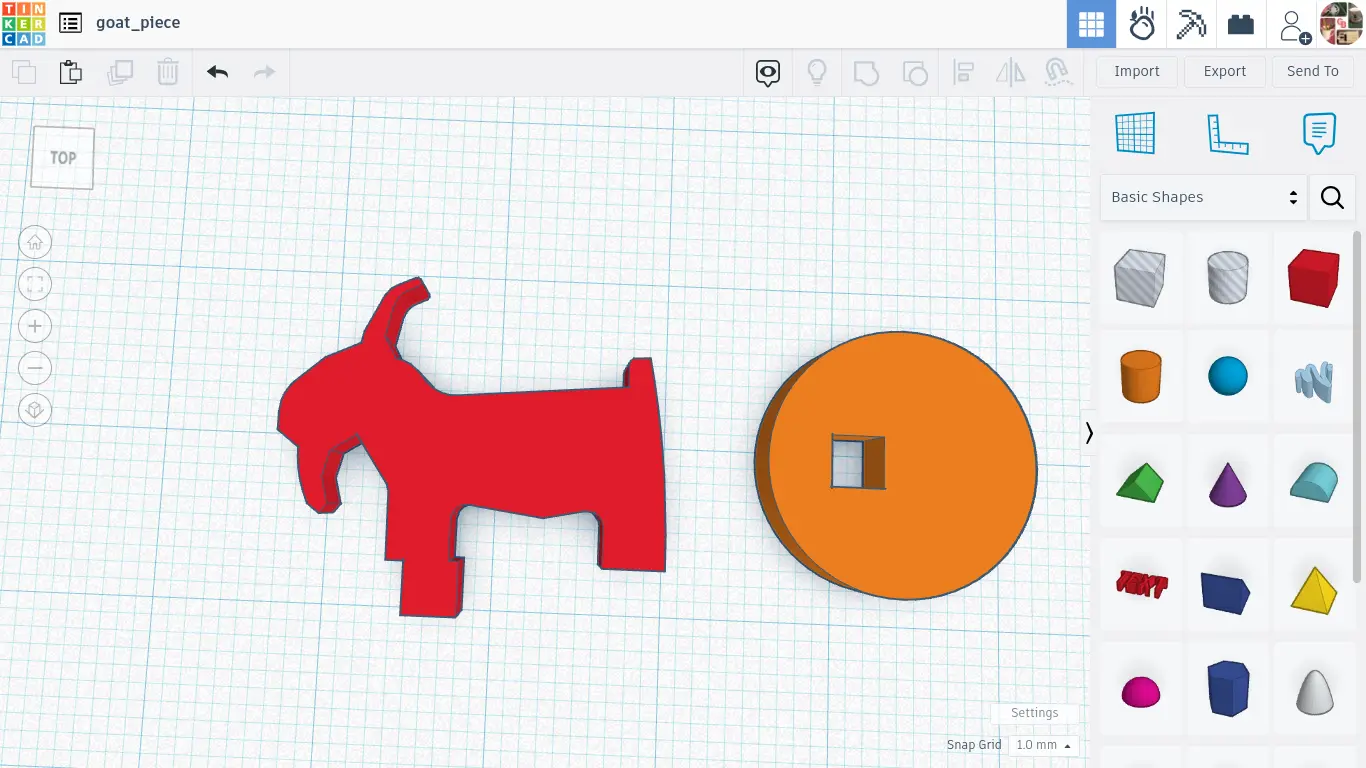Select the red box shape

[x=1313, y=278]
